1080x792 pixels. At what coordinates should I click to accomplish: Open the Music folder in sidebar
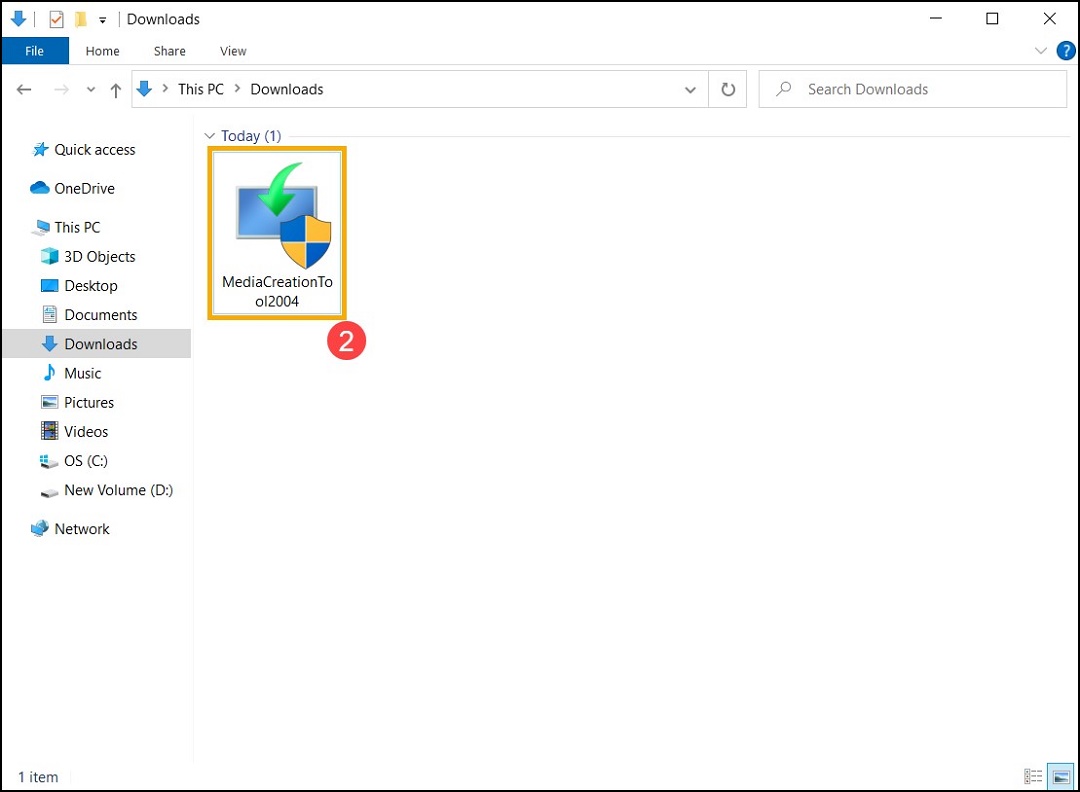(x=82, y=373)
